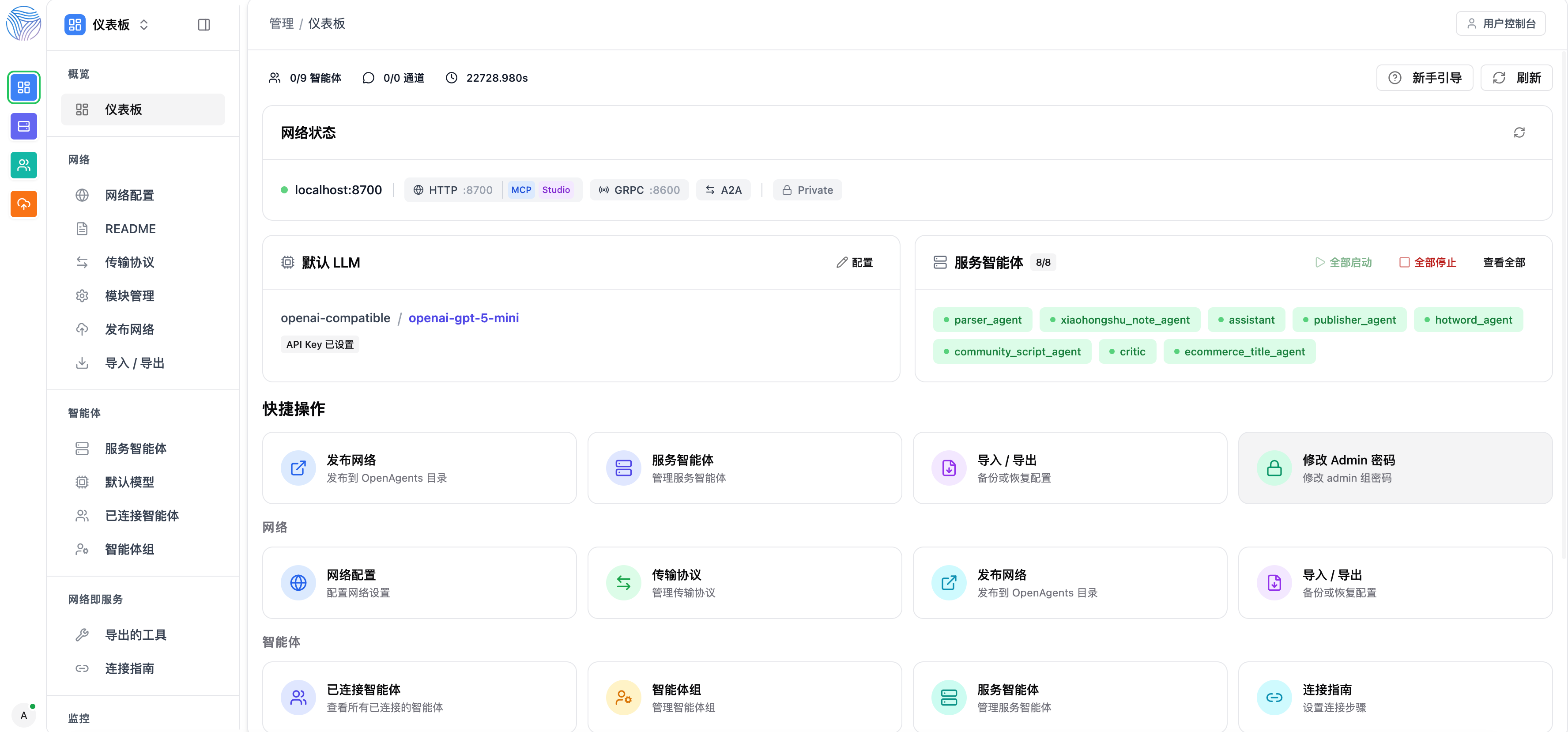This screenshot has width=1568, height=732.
Task: Open 网络配置 card with globe icon
Action: [x=419, y=583]
